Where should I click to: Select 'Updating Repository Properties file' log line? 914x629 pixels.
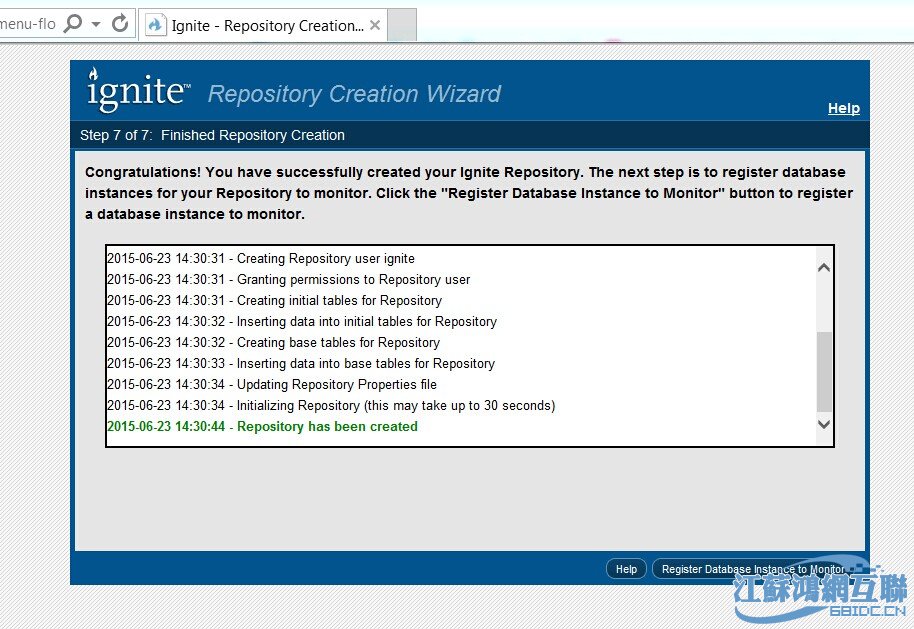(x=272, y=384)
